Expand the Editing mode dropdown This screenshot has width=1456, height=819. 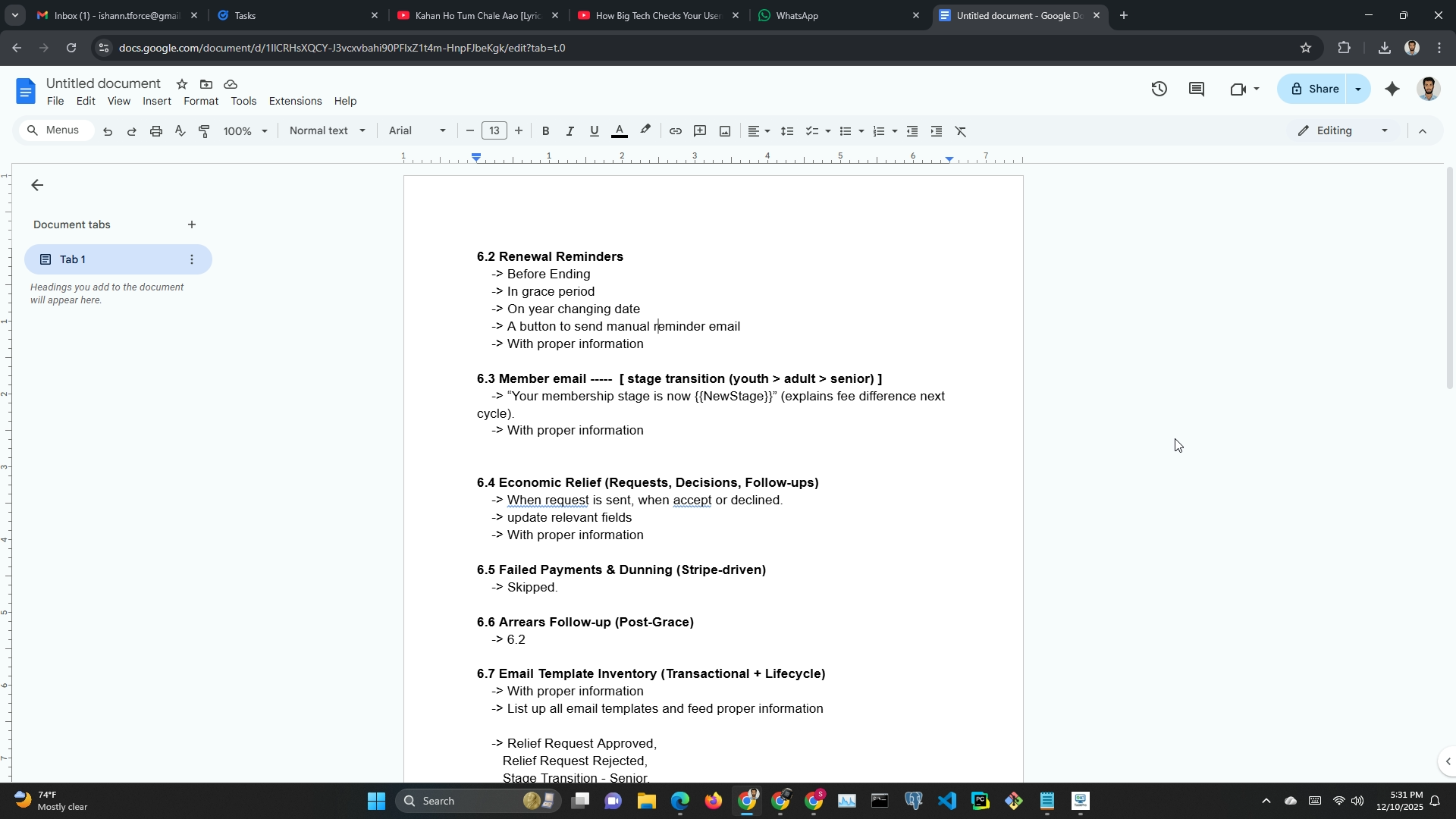tap(1344, 130)
